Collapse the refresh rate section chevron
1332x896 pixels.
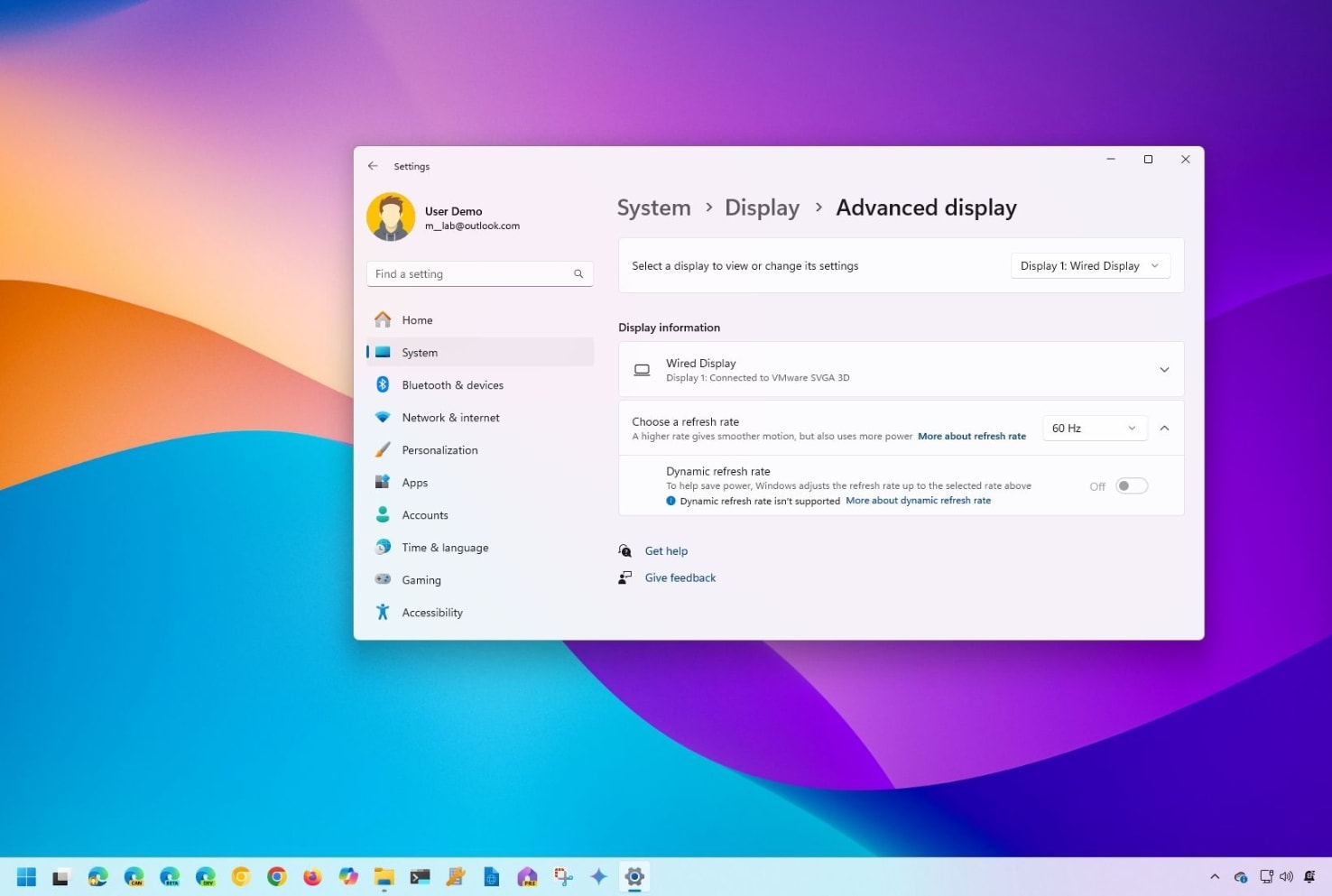[x=1164, y=428]
